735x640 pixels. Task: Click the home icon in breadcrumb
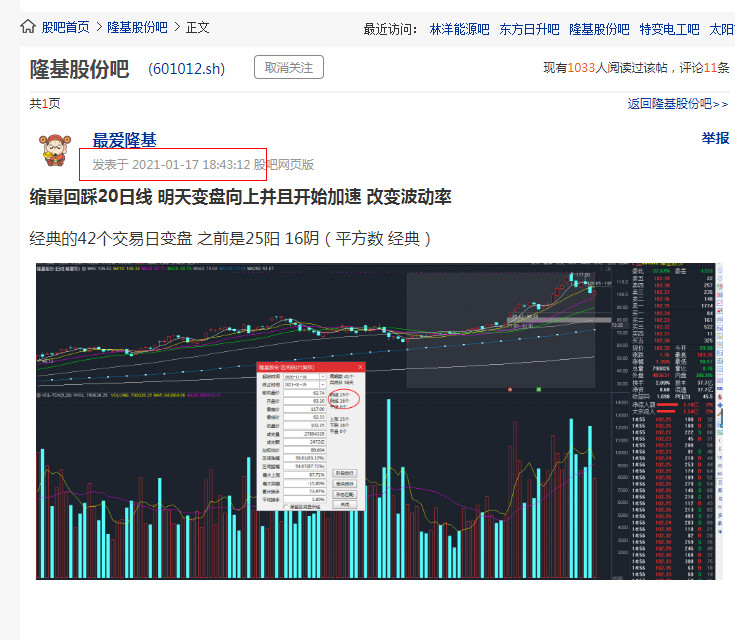point(28,27)
